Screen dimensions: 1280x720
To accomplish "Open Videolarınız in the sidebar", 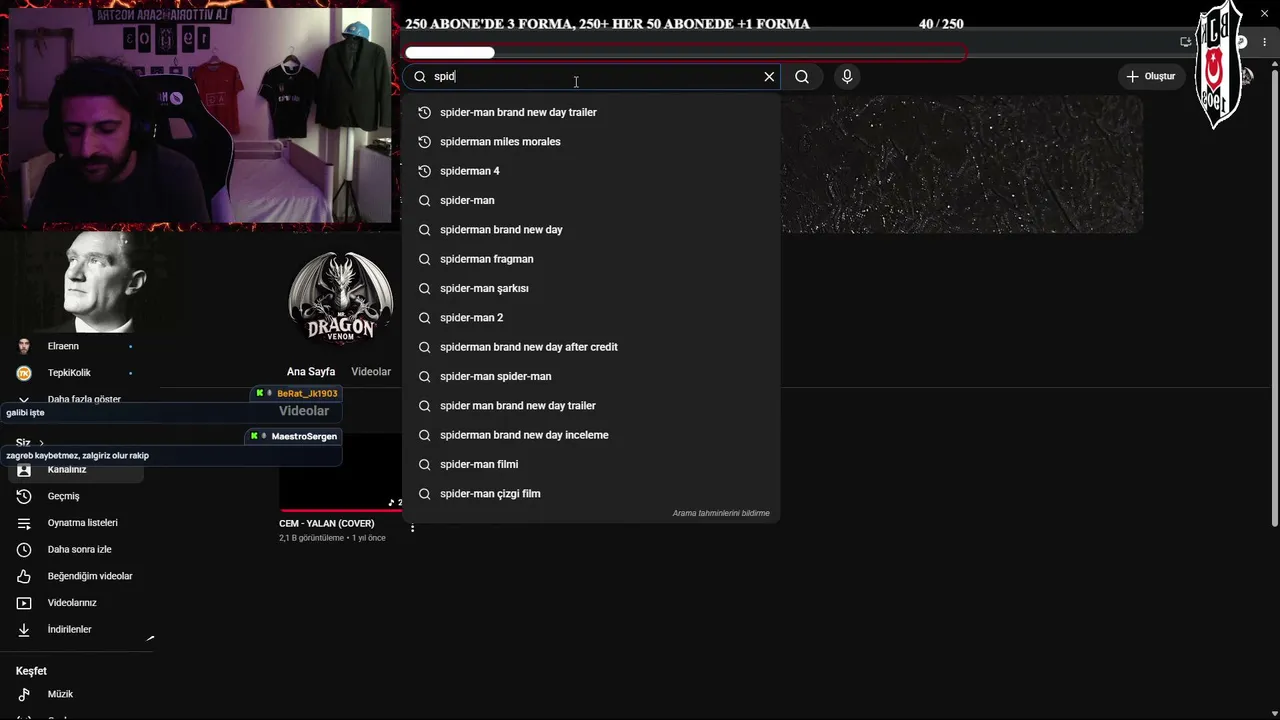I will pyautogui.click(x=76, y=603).
